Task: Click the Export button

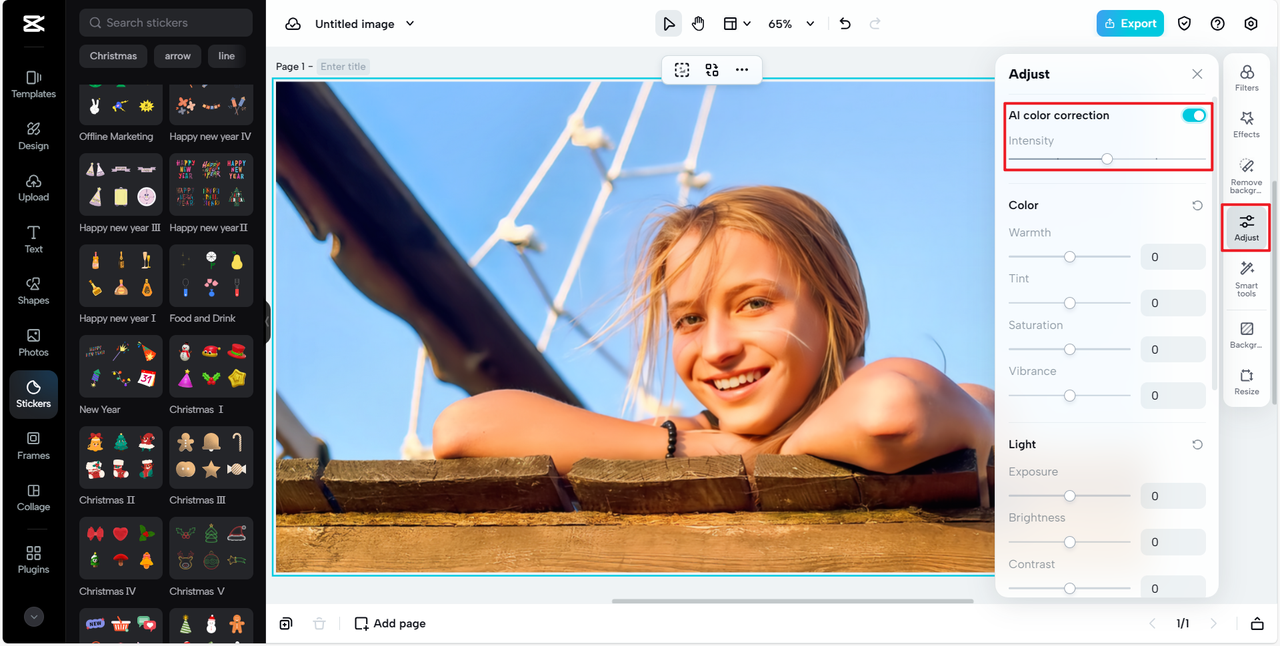Action: click(1130, 24)
